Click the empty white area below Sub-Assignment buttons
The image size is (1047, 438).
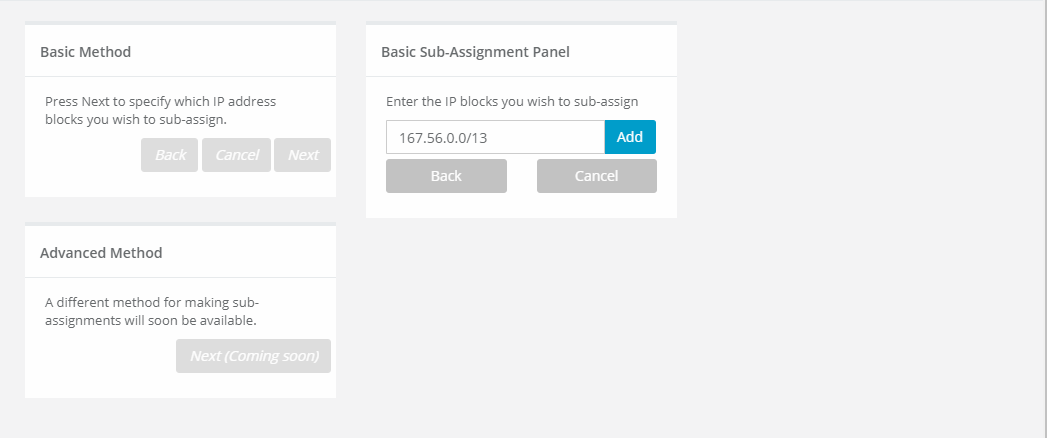tap(521, 206)
